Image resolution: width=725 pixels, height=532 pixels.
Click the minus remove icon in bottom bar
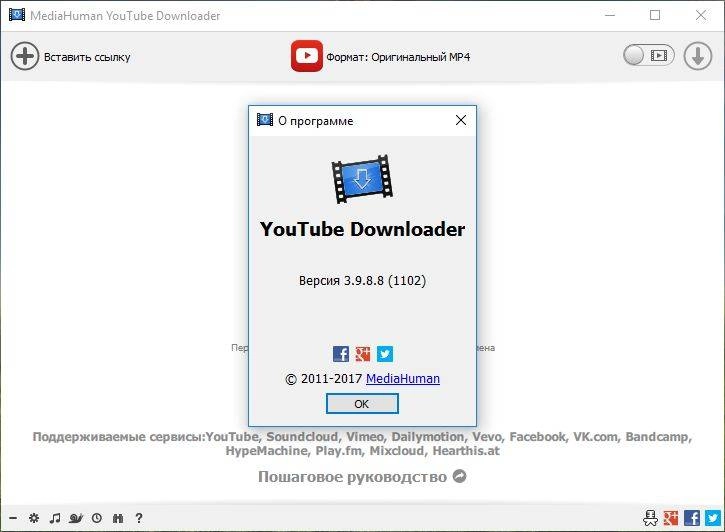pyautogui.click(x=13, y=518)
